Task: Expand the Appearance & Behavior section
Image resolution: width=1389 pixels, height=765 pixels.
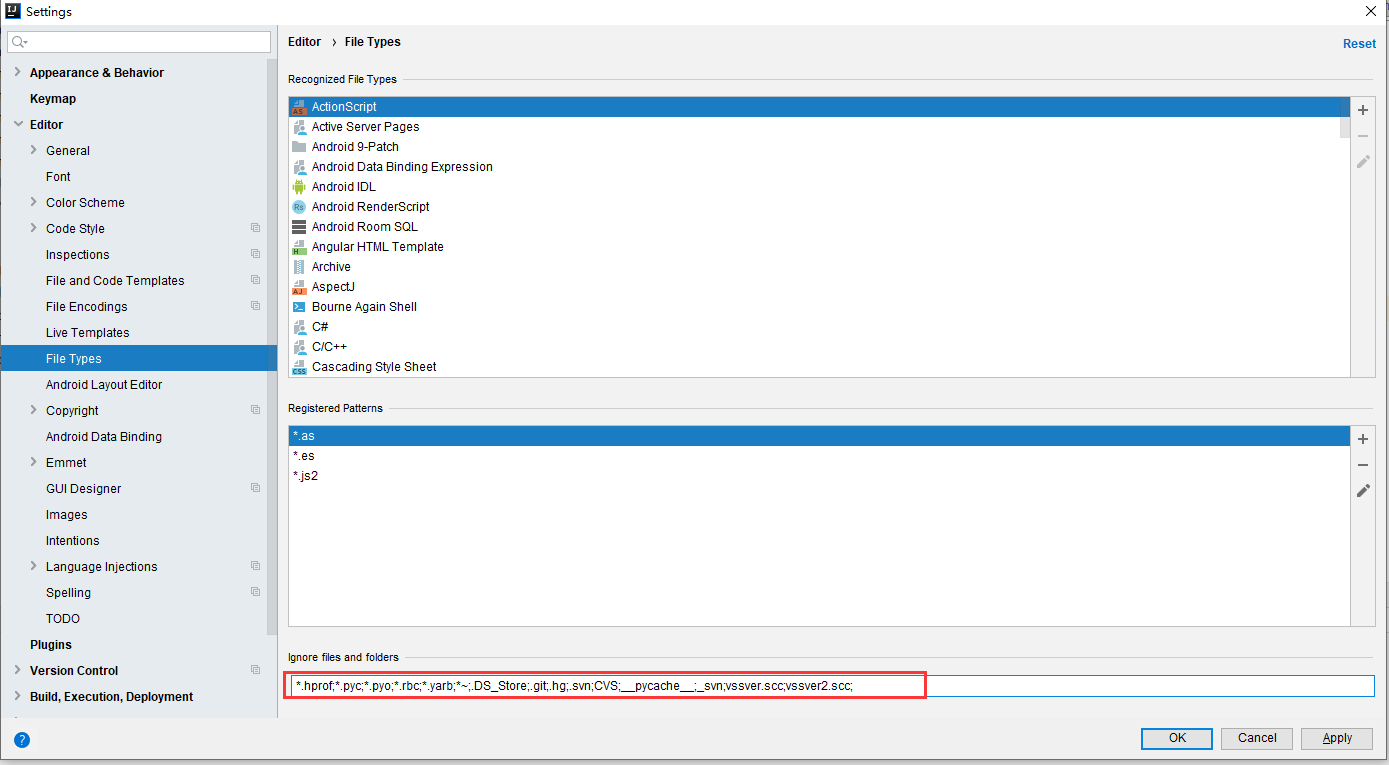Action: pos(18,72)
